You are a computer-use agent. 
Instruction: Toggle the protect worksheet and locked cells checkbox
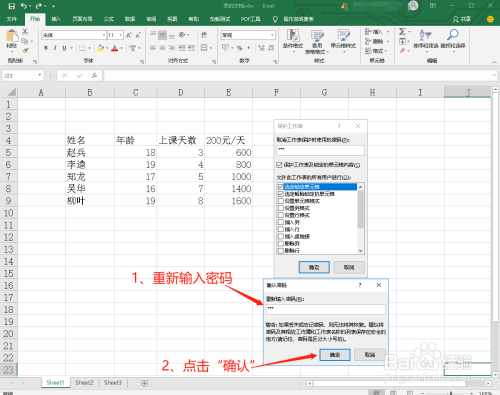click(279, 165)
